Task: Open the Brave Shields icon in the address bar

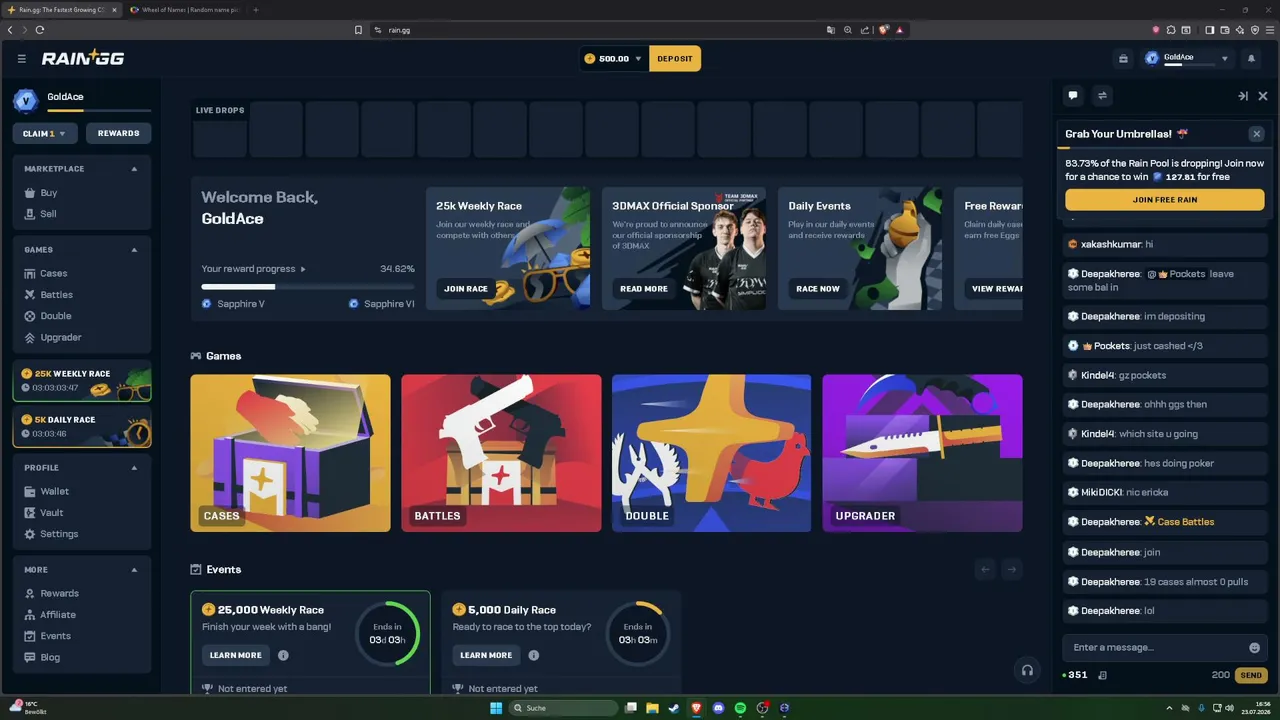Action: pyautogui.click(x=883, y=30)
